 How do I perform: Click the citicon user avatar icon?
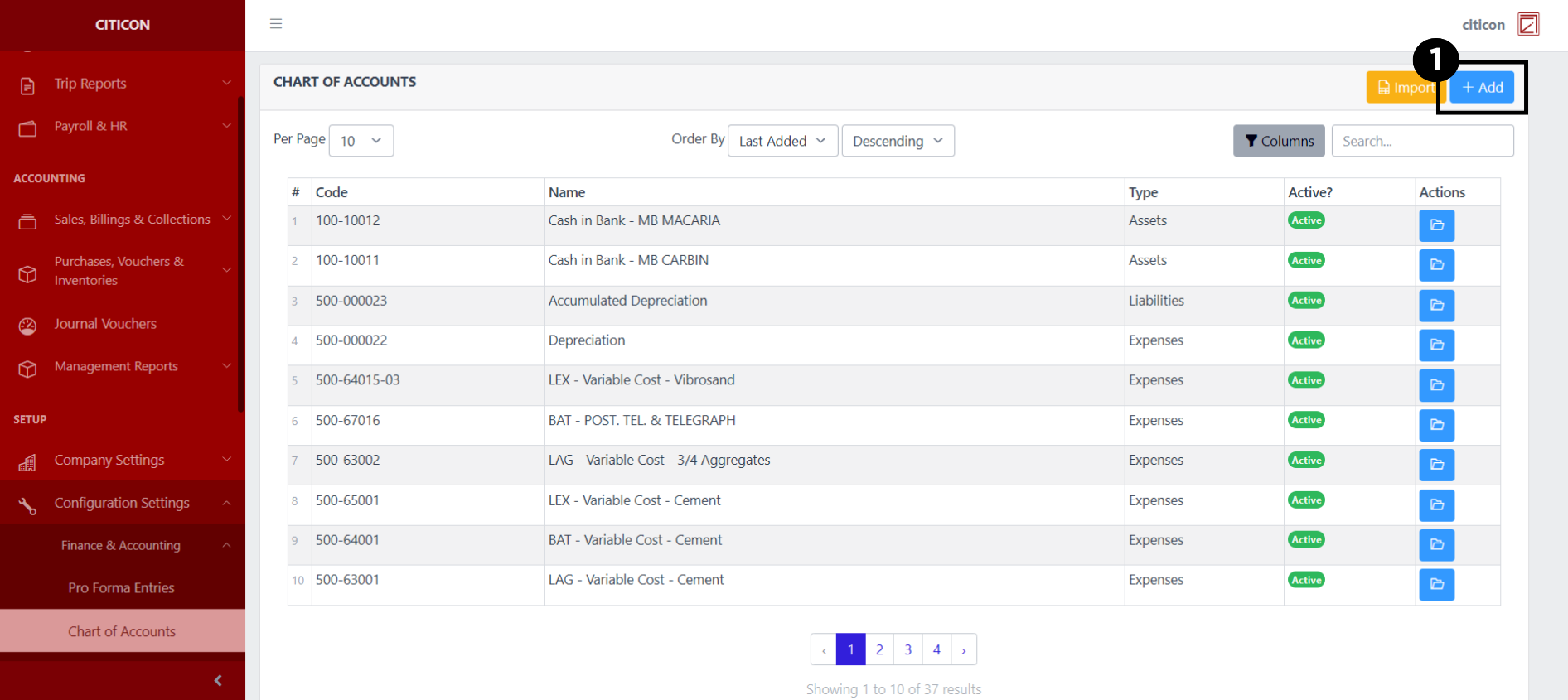pyautogui.click(x=1527, y=25)
